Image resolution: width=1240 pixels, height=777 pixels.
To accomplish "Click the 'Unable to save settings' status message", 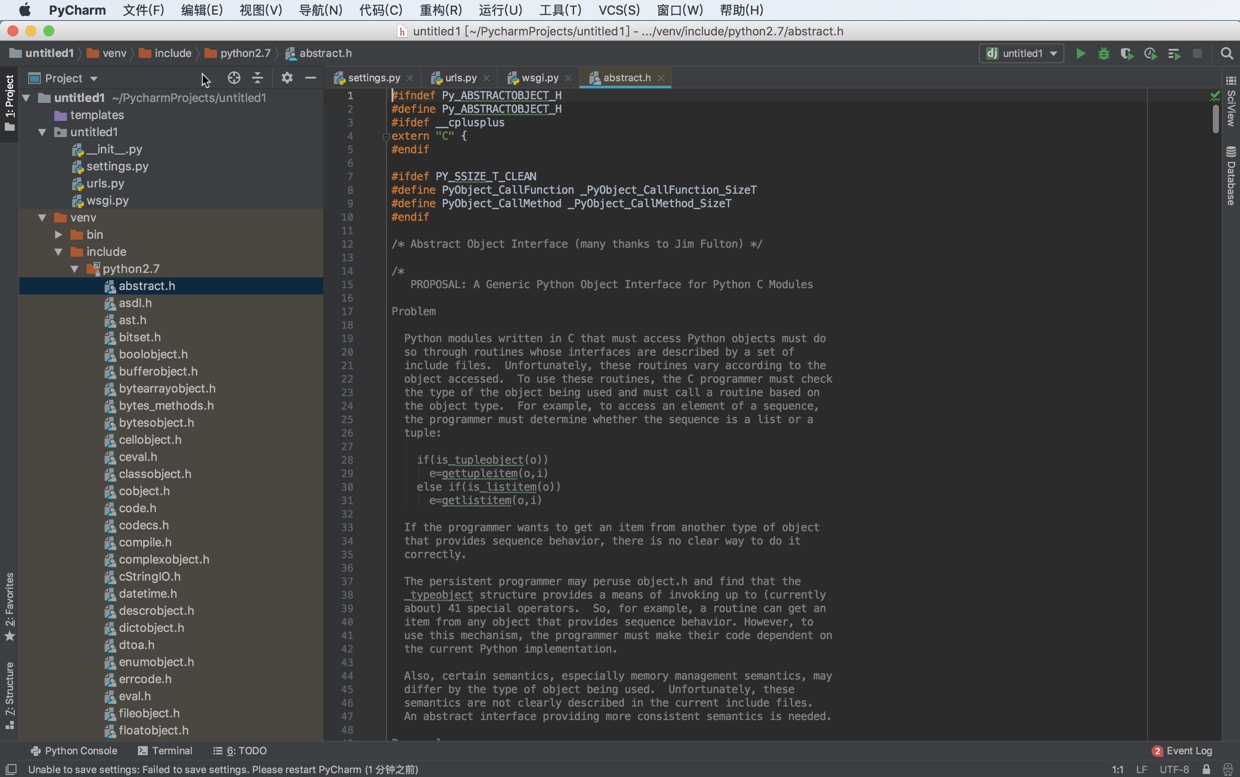I will tap(223, 769).
